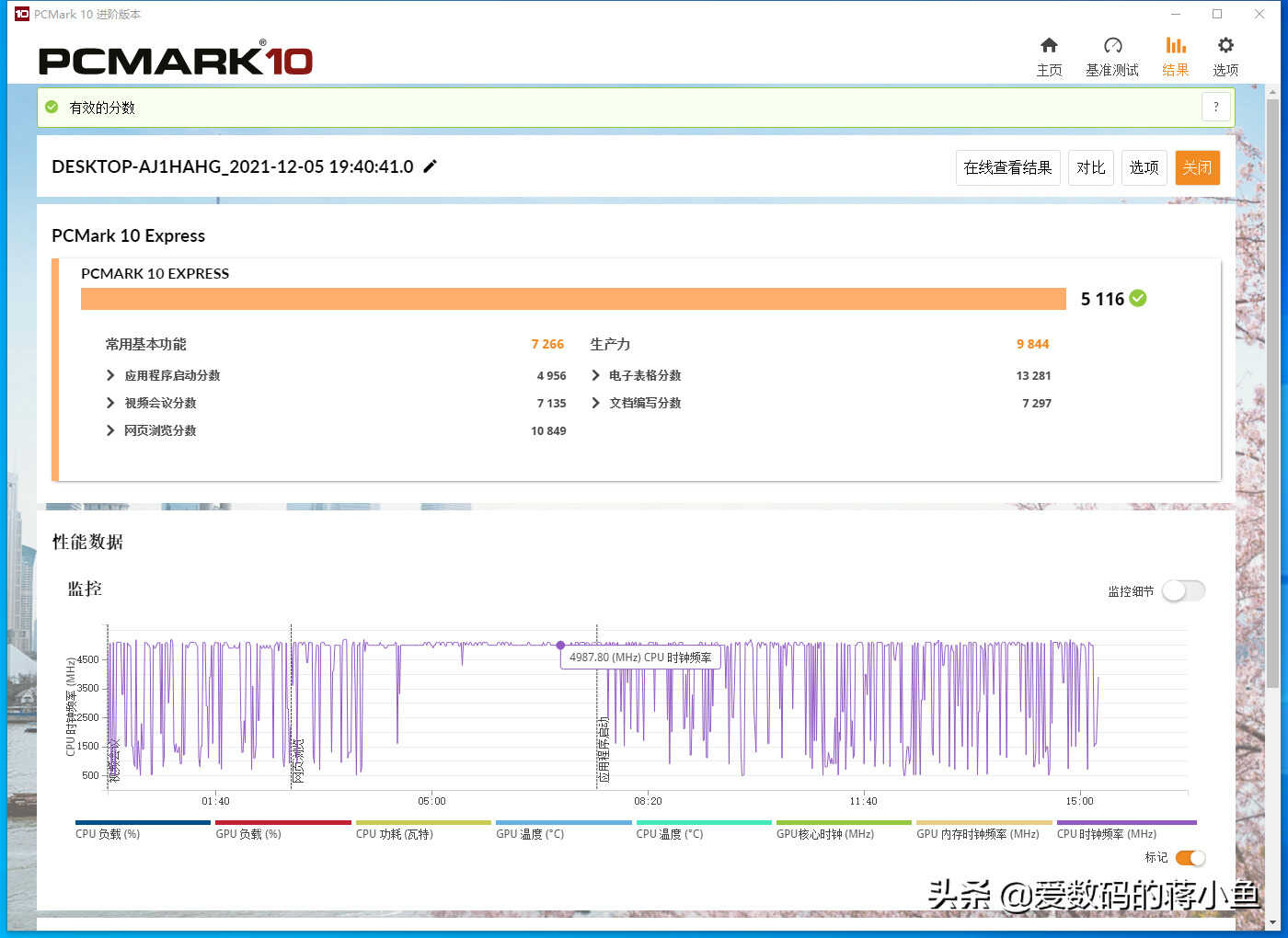1288x938 pixels.
Task: Expand the 网页浏览分数 row
Action: point(110,430)
